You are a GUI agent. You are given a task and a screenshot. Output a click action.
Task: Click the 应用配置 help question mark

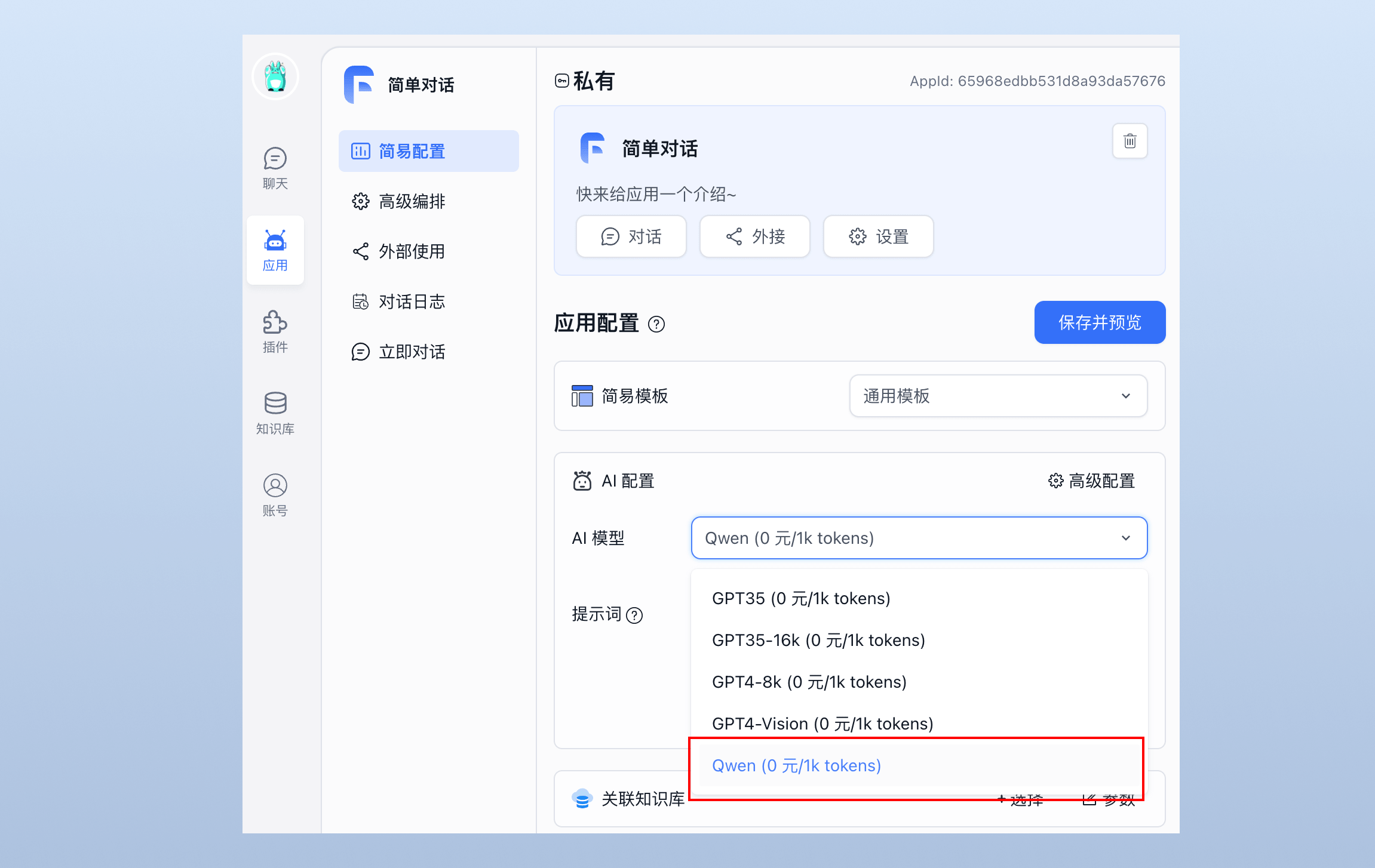pos(657,325)
